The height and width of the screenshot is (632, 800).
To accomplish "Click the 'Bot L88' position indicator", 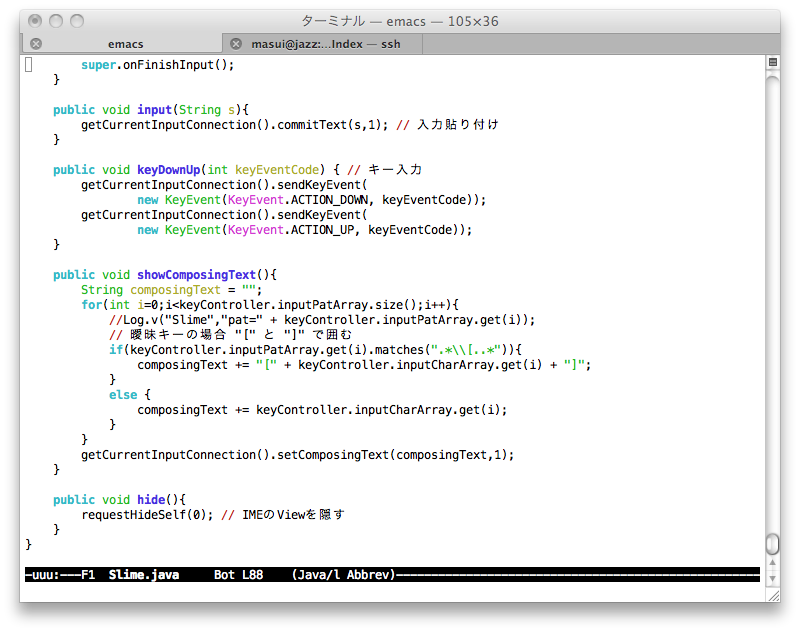I will coord(238,575).
